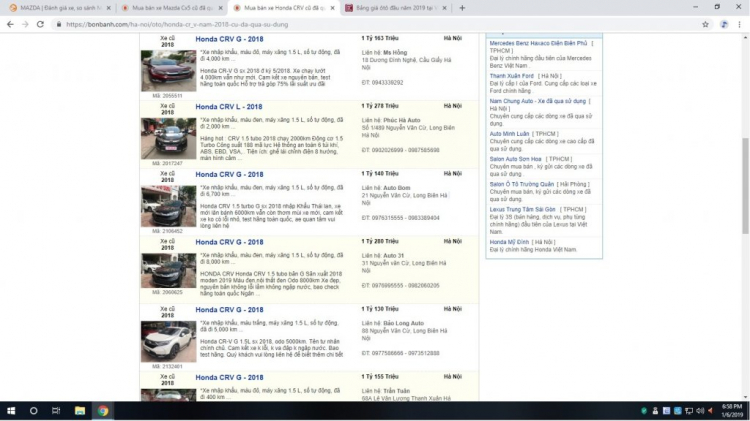Image resolution: width=750 pixels, height=421 pixels.
Task: Open network icon in system tray
Action: [x=689, y=411]
